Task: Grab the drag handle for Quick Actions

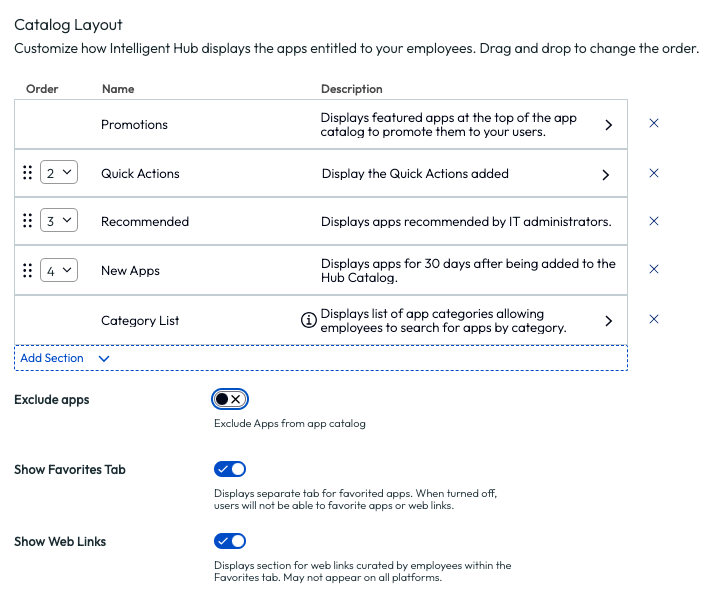Action: coord(27,173)
